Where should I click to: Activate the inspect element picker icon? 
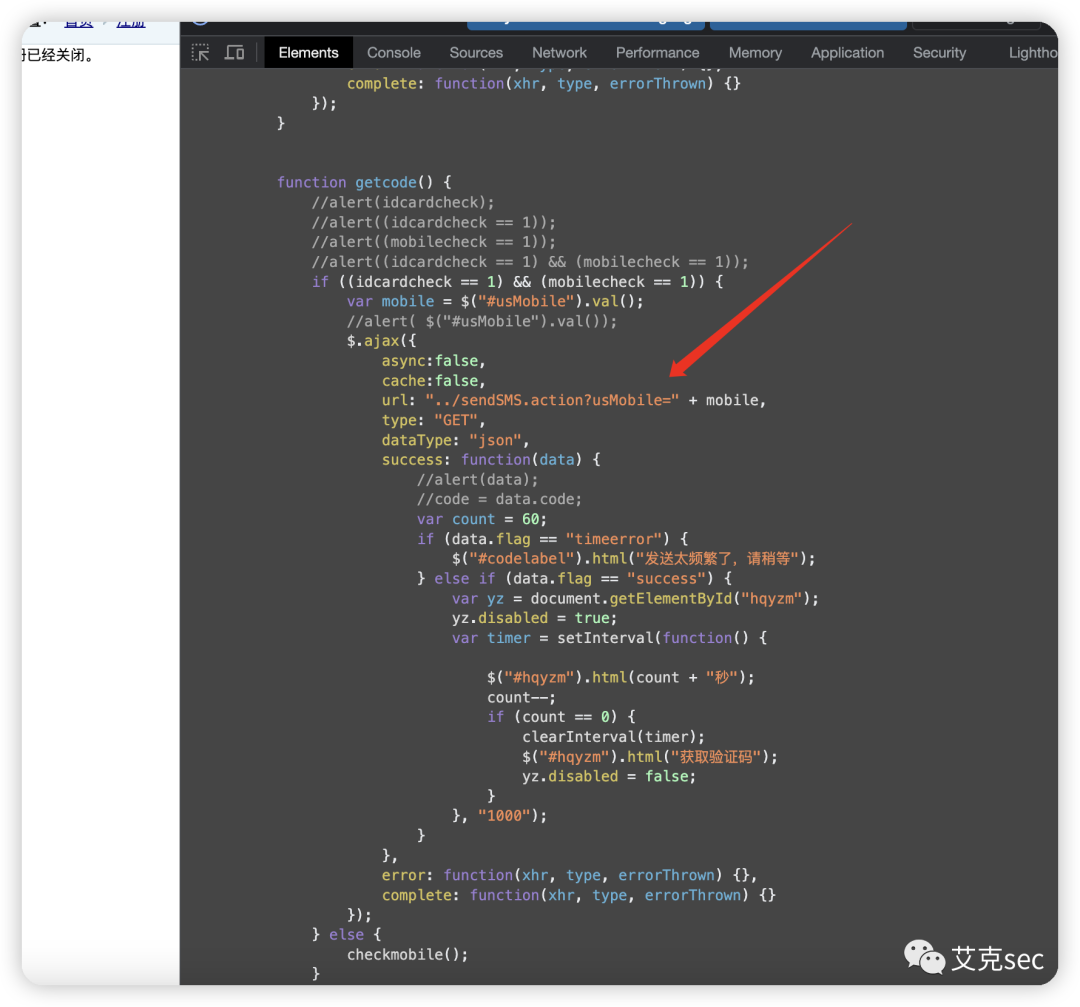[x=201, y=53]
